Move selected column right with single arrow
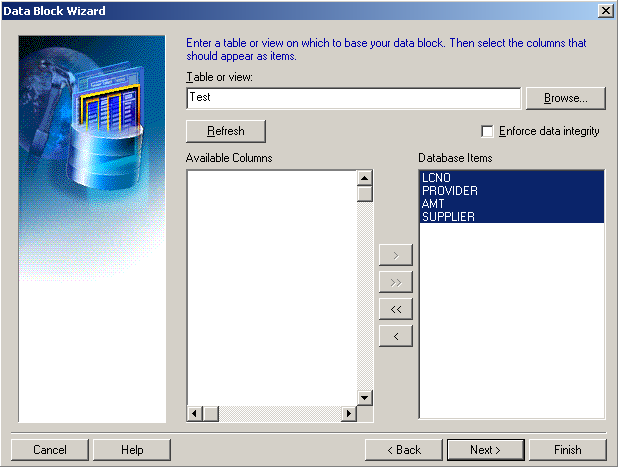This screenshot has width=618, height=467. tap(396, 255)
